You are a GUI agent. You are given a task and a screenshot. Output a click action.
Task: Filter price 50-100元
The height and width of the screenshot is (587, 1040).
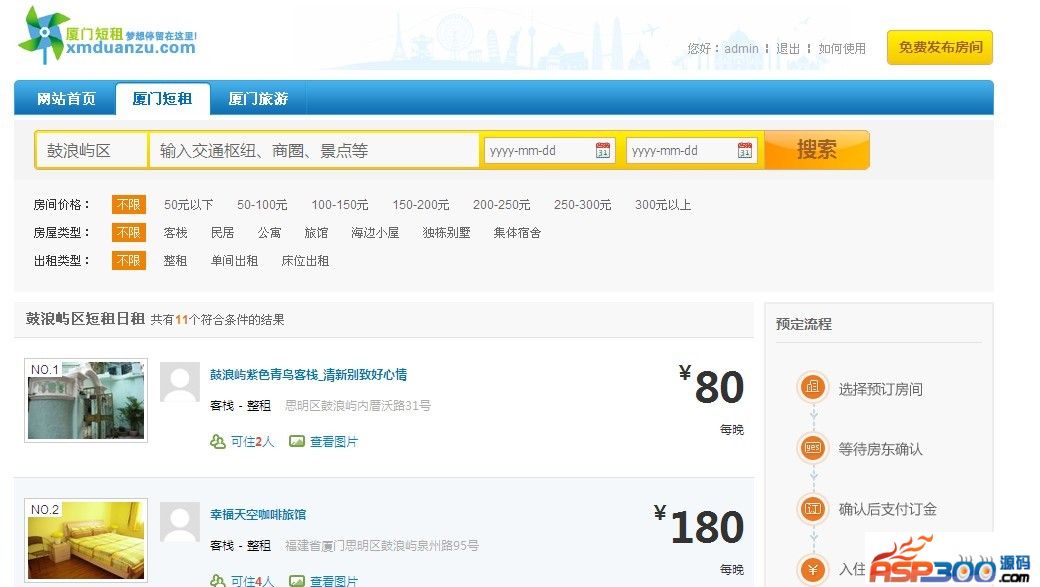point(262,205)
